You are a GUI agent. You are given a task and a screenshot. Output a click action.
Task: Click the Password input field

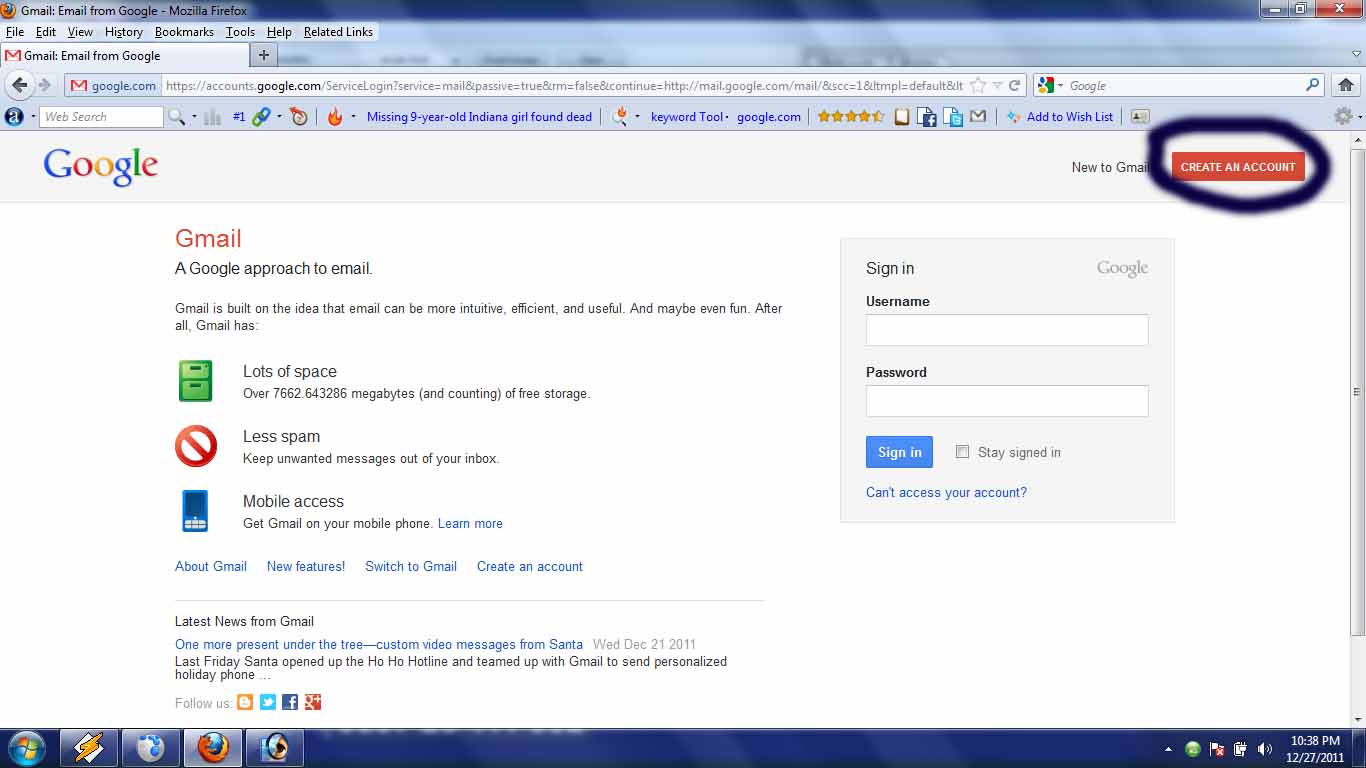pyautogui.click(x=1007, y=401)
